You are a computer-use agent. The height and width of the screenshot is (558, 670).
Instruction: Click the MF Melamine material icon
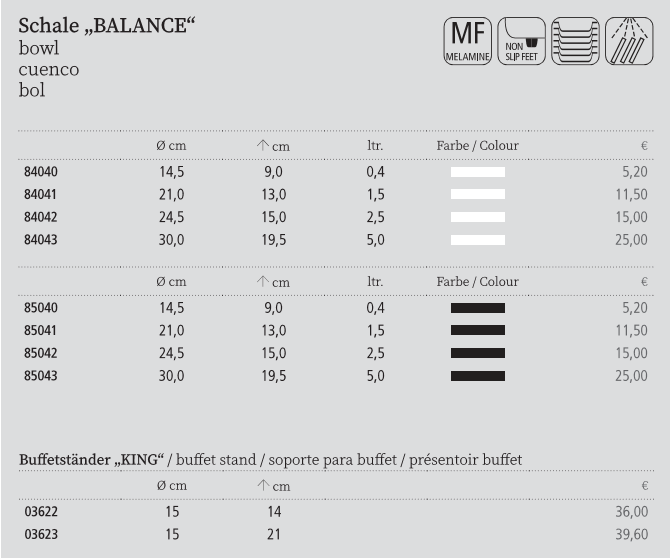pyautogui.click(x=468, y=43)
